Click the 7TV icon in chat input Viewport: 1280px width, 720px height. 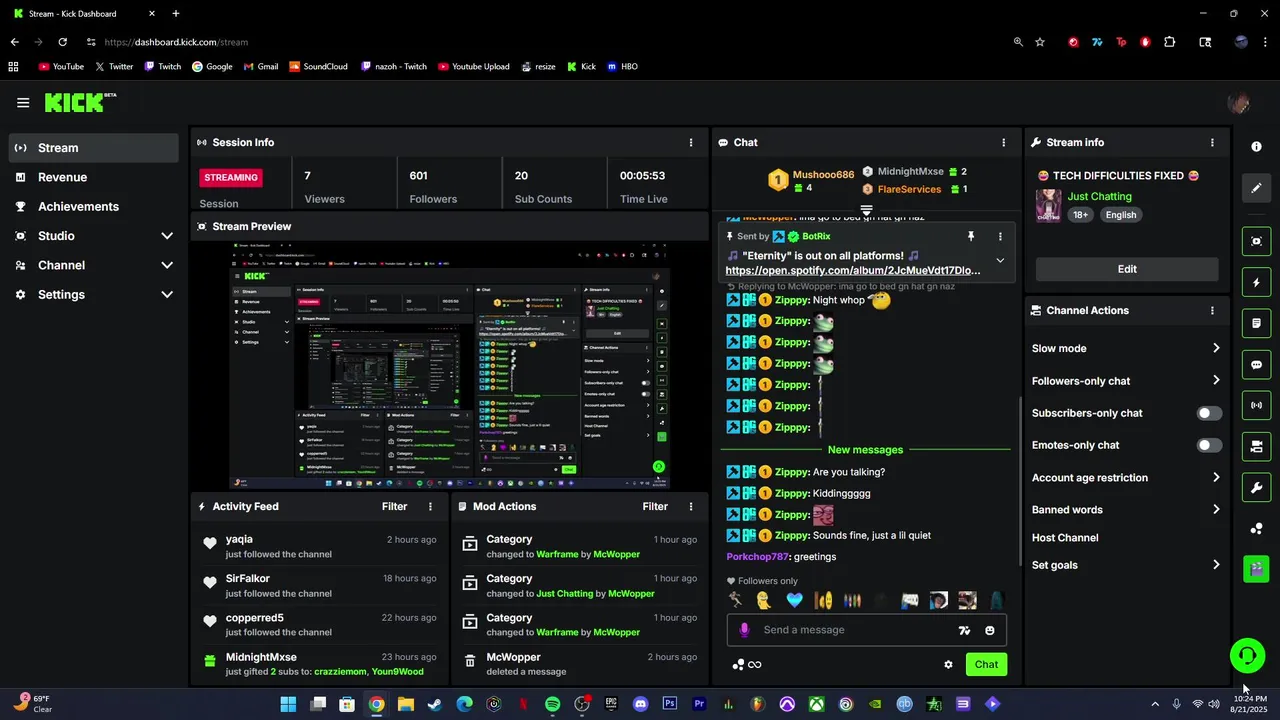pos(964,630)
